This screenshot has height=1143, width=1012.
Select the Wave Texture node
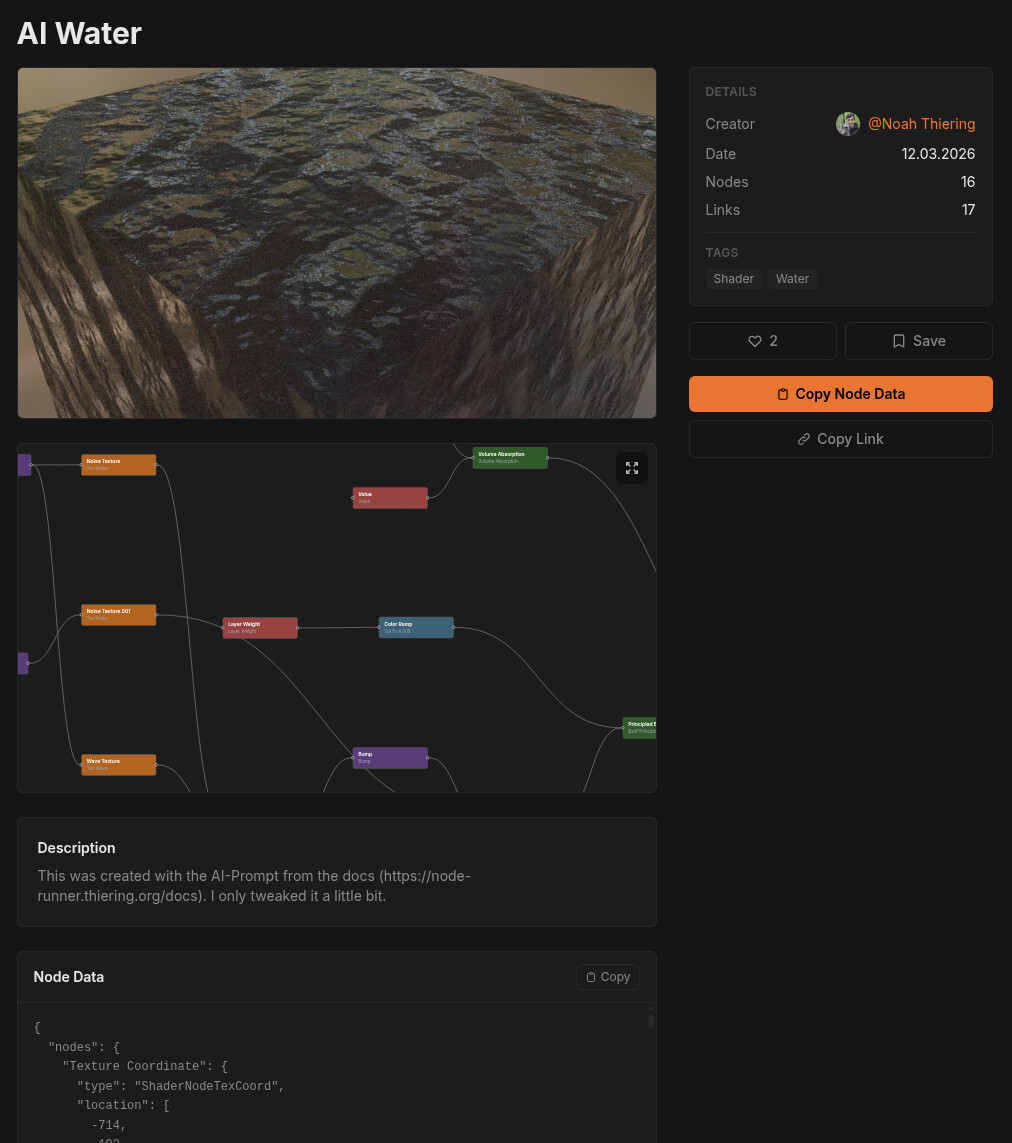[119, 765]
